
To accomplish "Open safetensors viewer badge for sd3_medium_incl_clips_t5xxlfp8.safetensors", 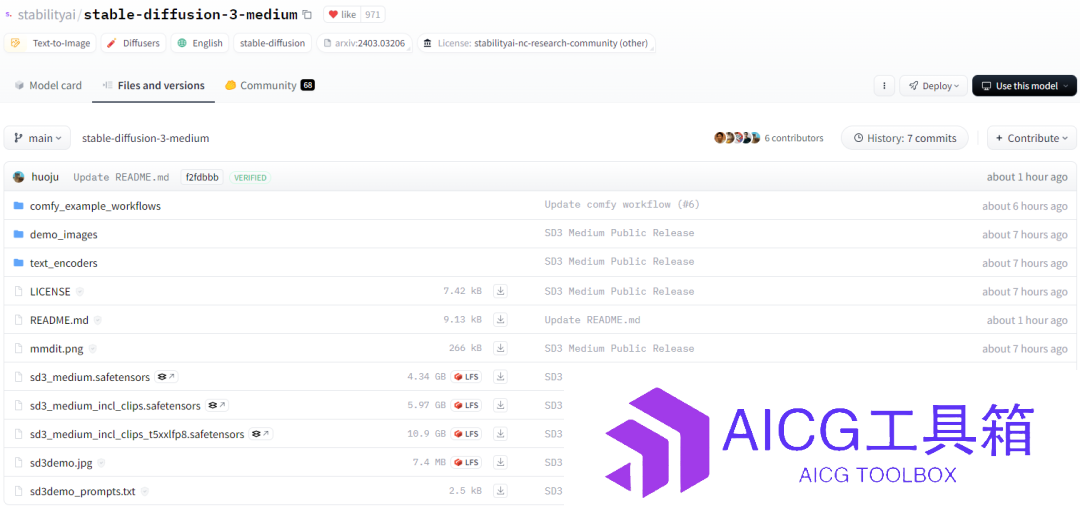I will click(261, 434).
